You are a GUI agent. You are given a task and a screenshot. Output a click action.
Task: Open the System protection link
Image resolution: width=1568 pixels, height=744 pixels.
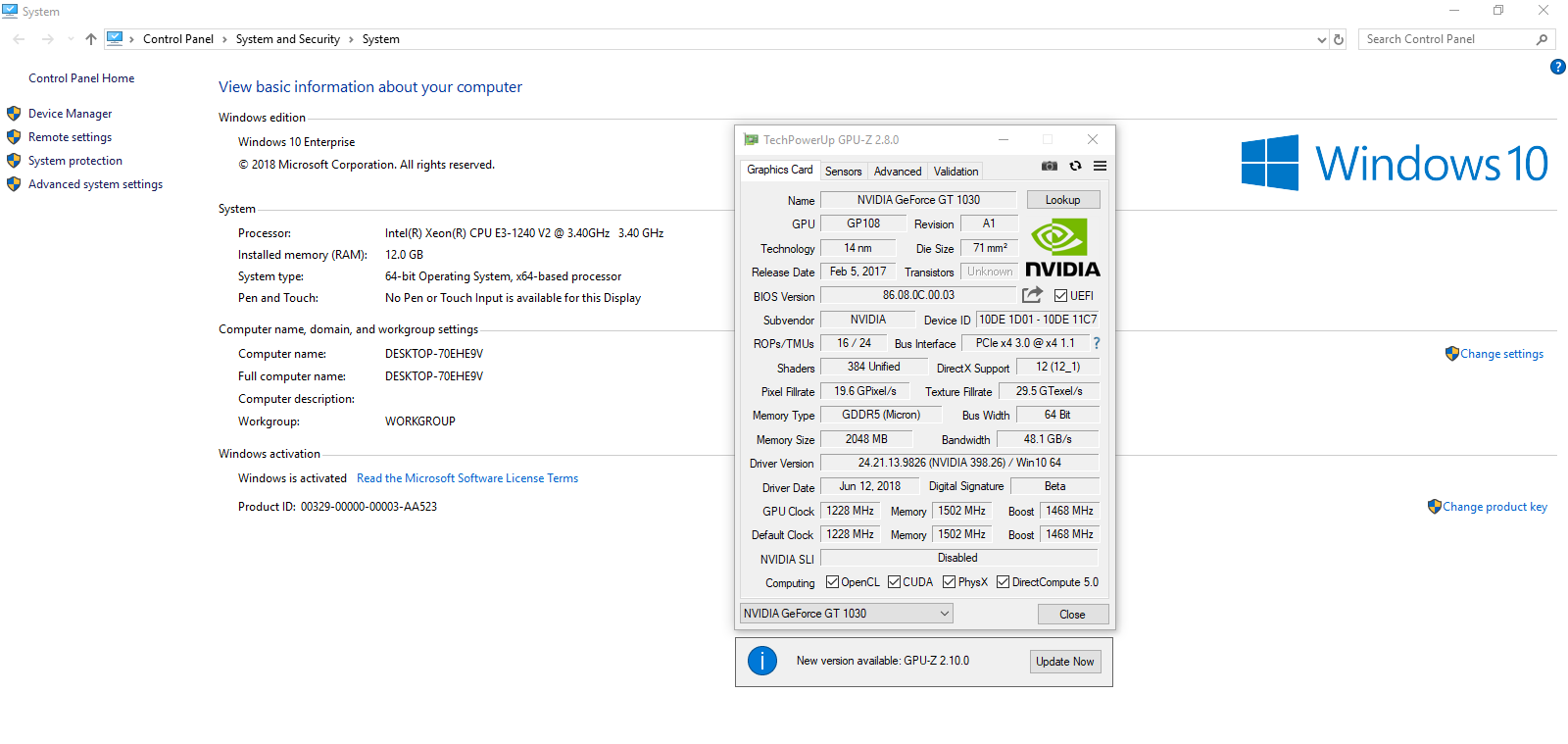tap(75, 161)
